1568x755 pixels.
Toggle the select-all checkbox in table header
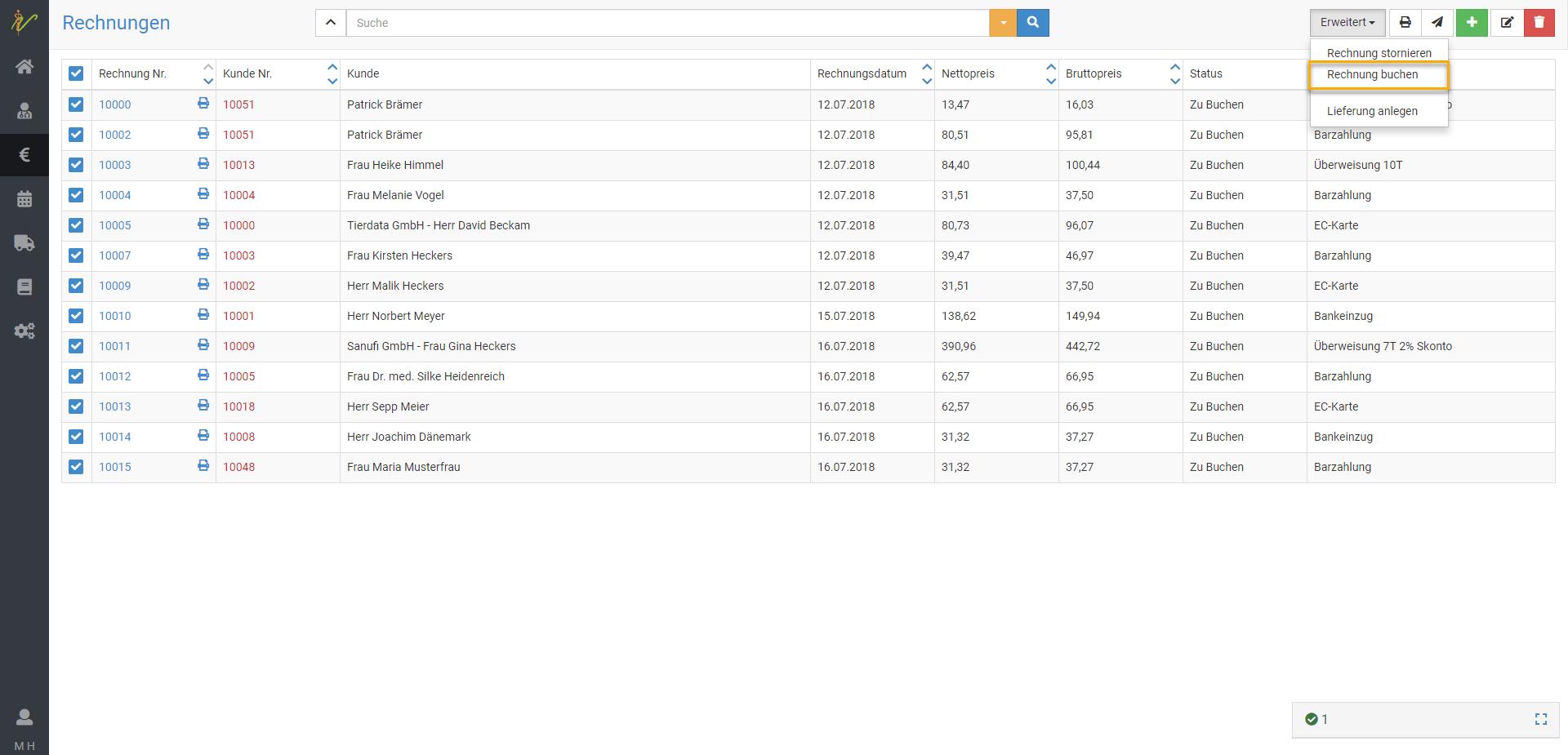[76, 73]
